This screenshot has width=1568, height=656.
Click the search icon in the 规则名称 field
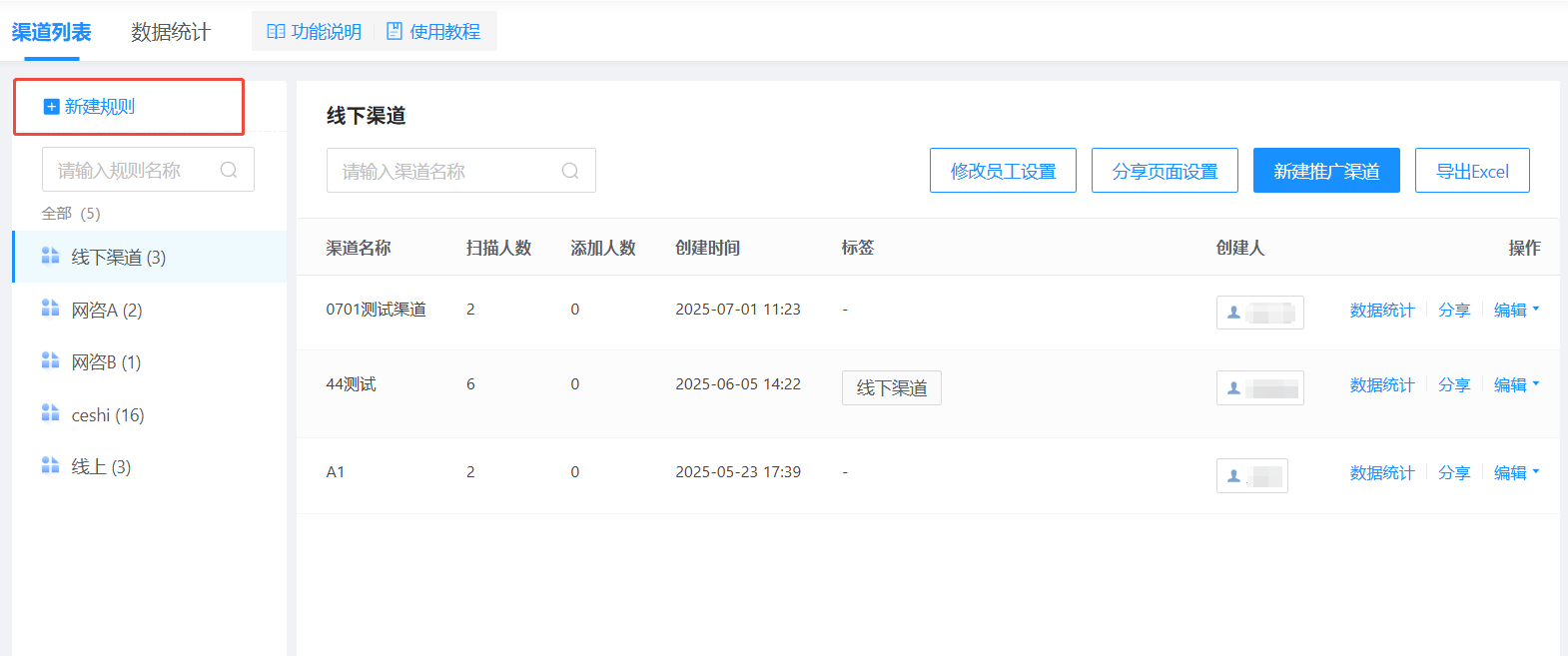229,170
